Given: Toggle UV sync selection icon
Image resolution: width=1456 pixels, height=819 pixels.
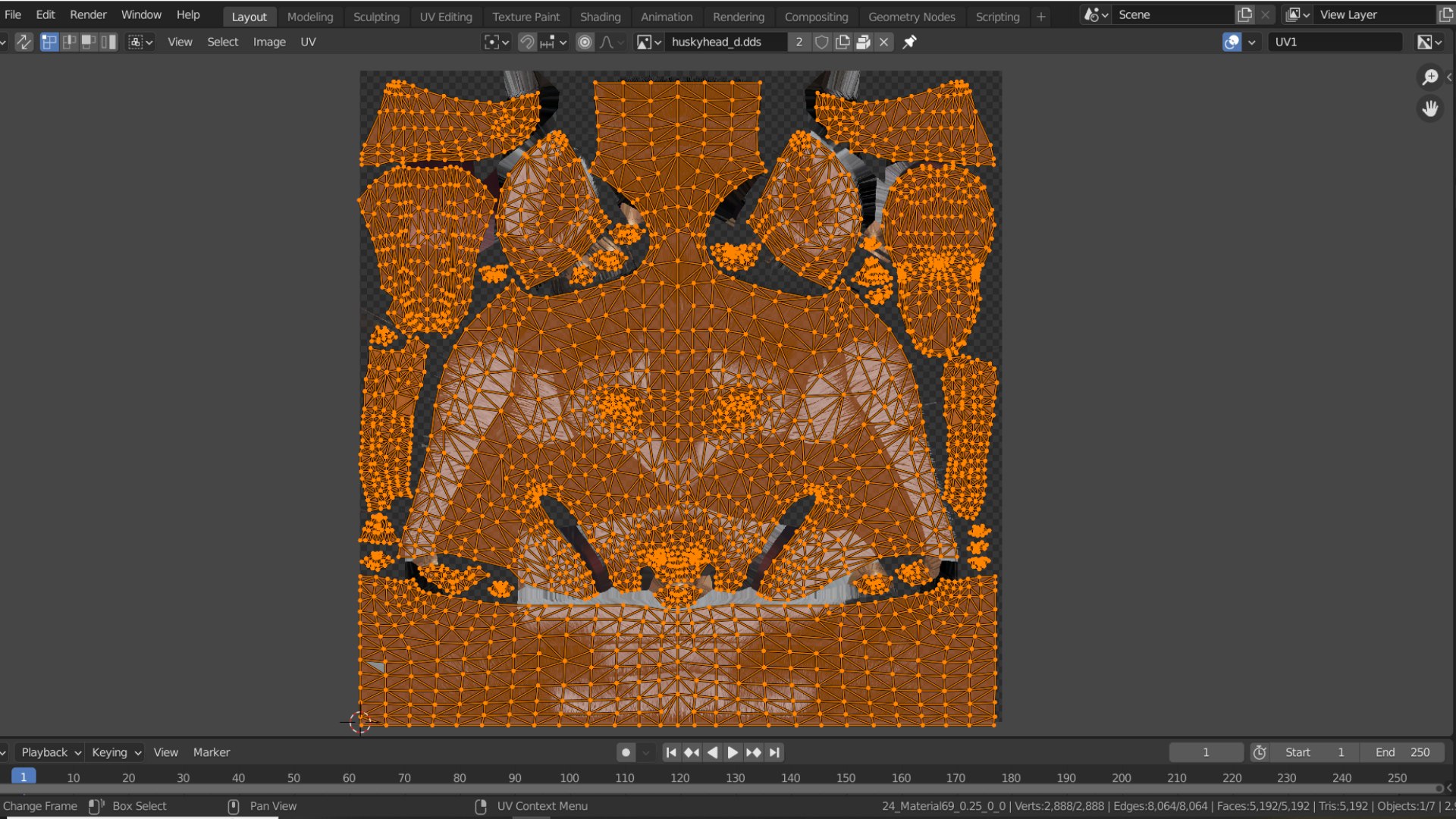Looking at the screenshot, I should 24,42.
